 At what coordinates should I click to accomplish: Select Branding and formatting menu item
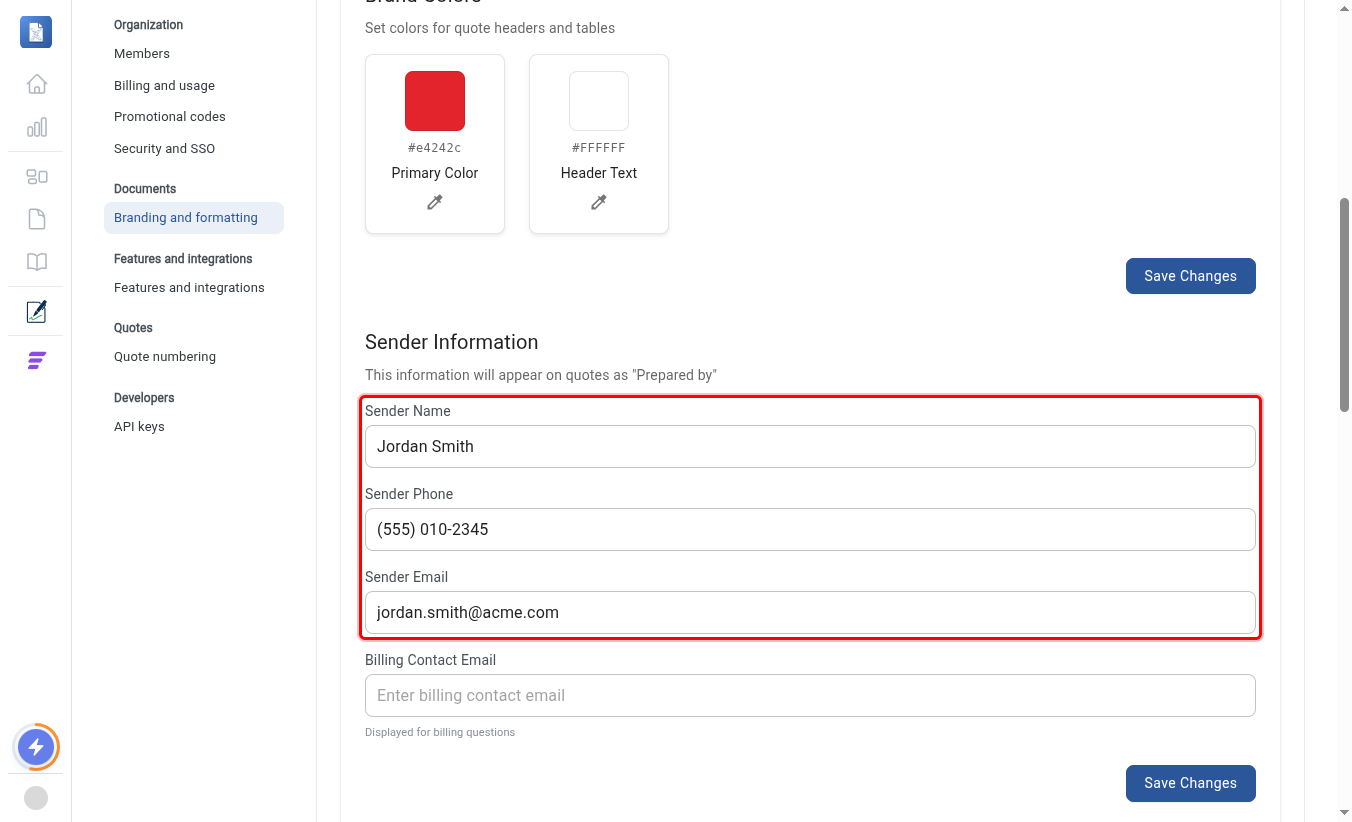point(194,218)
